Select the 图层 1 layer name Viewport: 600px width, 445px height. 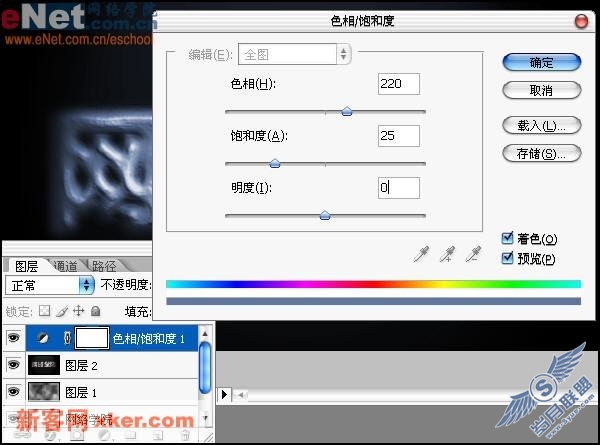point(81,392)
